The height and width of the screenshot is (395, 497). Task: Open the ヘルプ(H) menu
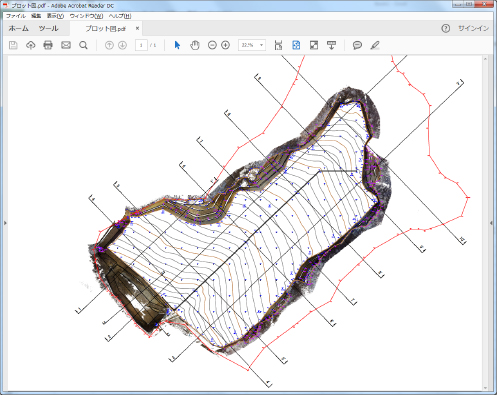click(120, 16)
